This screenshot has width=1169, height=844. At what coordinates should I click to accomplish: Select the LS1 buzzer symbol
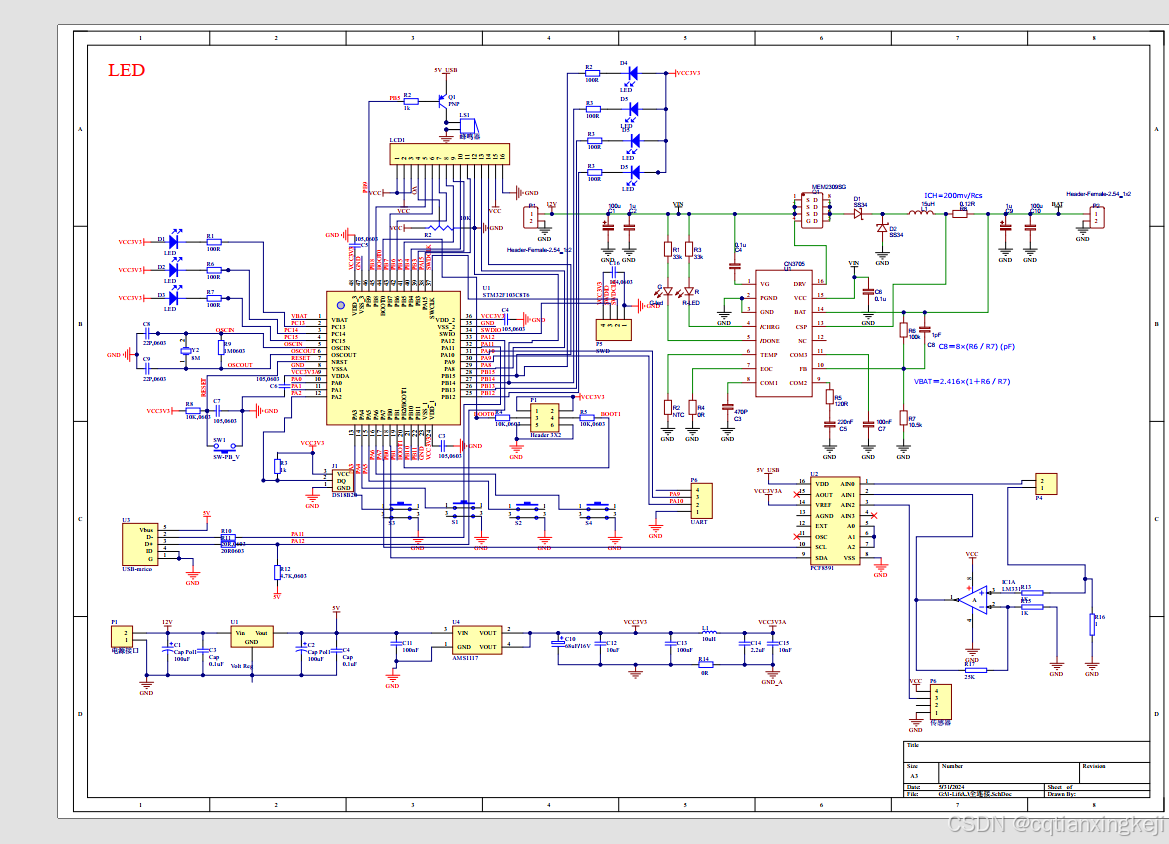click(x=468, y=127)
